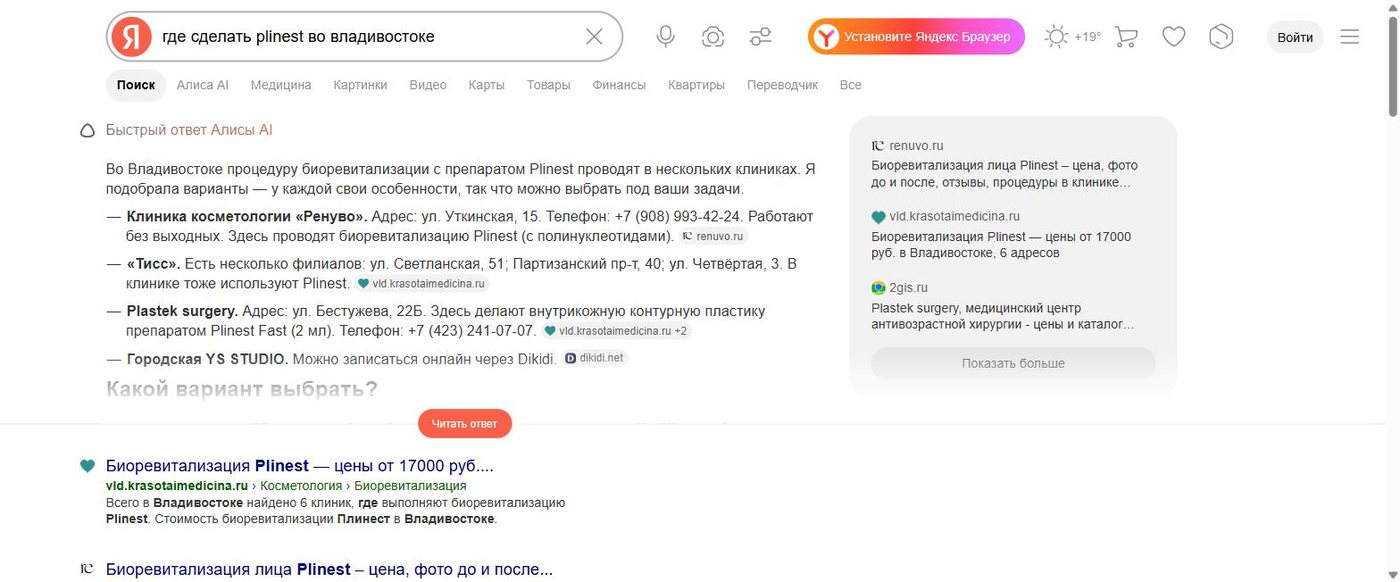Check the +19° weather widget
Viewport: 1400px width, 582px height.
tap(1072, 37)
